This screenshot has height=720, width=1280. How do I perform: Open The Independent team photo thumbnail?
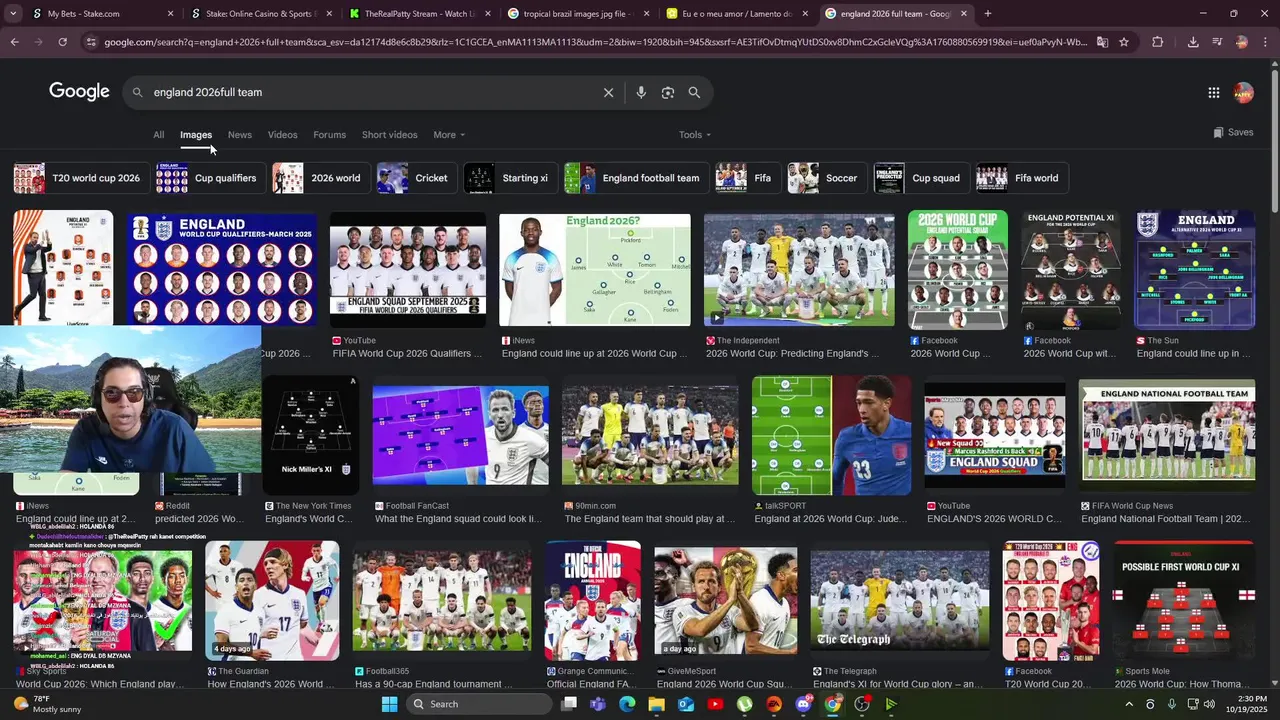click(799, 269)
